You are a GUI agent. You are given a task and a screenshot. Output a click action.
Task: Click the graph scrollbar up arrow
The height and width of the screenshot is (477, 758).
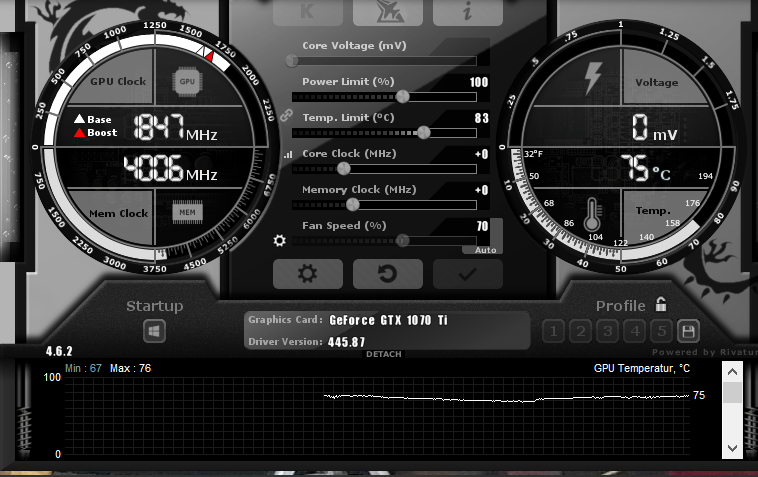tap(732, 372)
